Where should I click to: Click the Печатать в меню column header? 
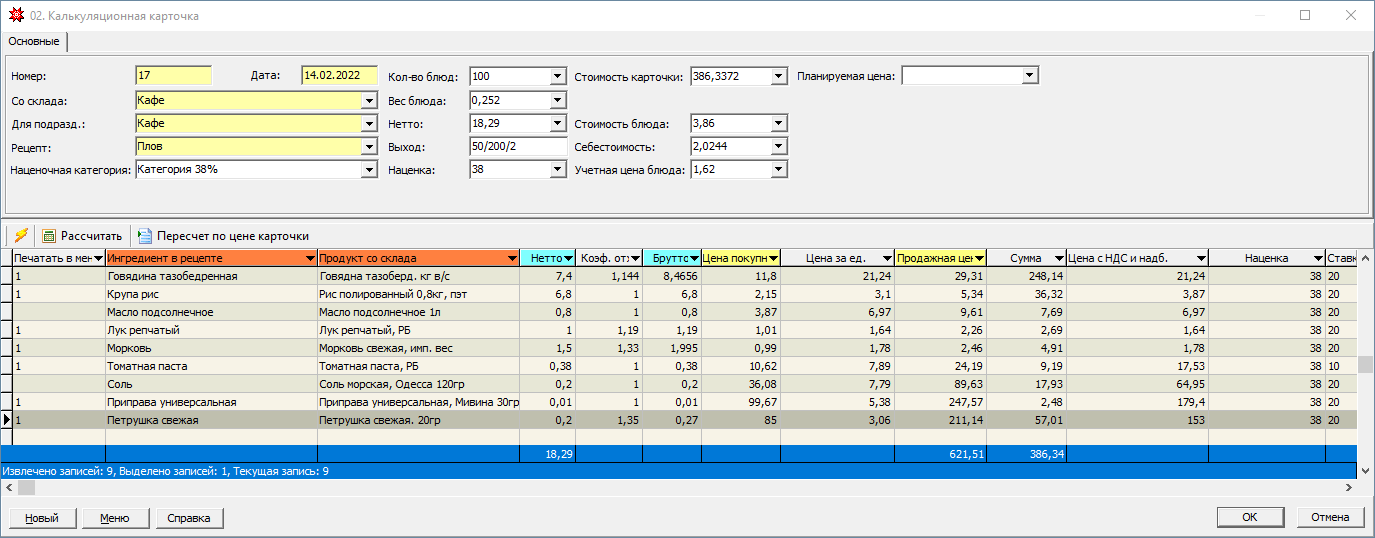(59, 258)
